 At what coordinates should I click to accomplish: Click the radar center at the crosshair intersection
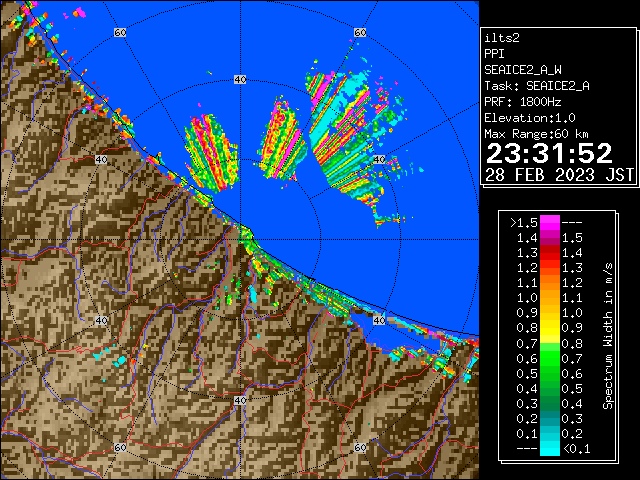[x=240, y=240]
